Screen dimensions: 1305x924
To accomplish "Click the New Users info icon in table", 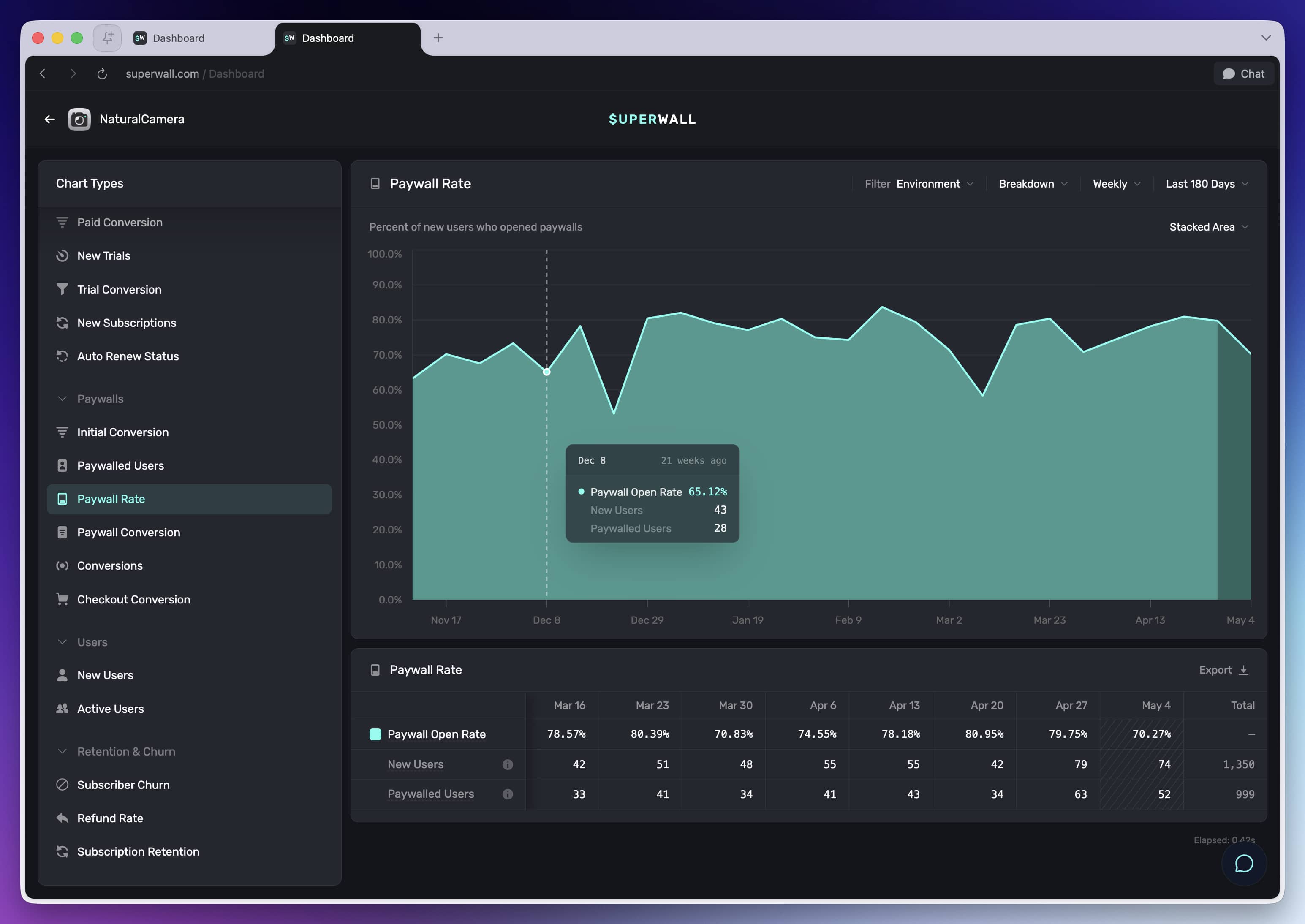I will click(x=508, y=765).
